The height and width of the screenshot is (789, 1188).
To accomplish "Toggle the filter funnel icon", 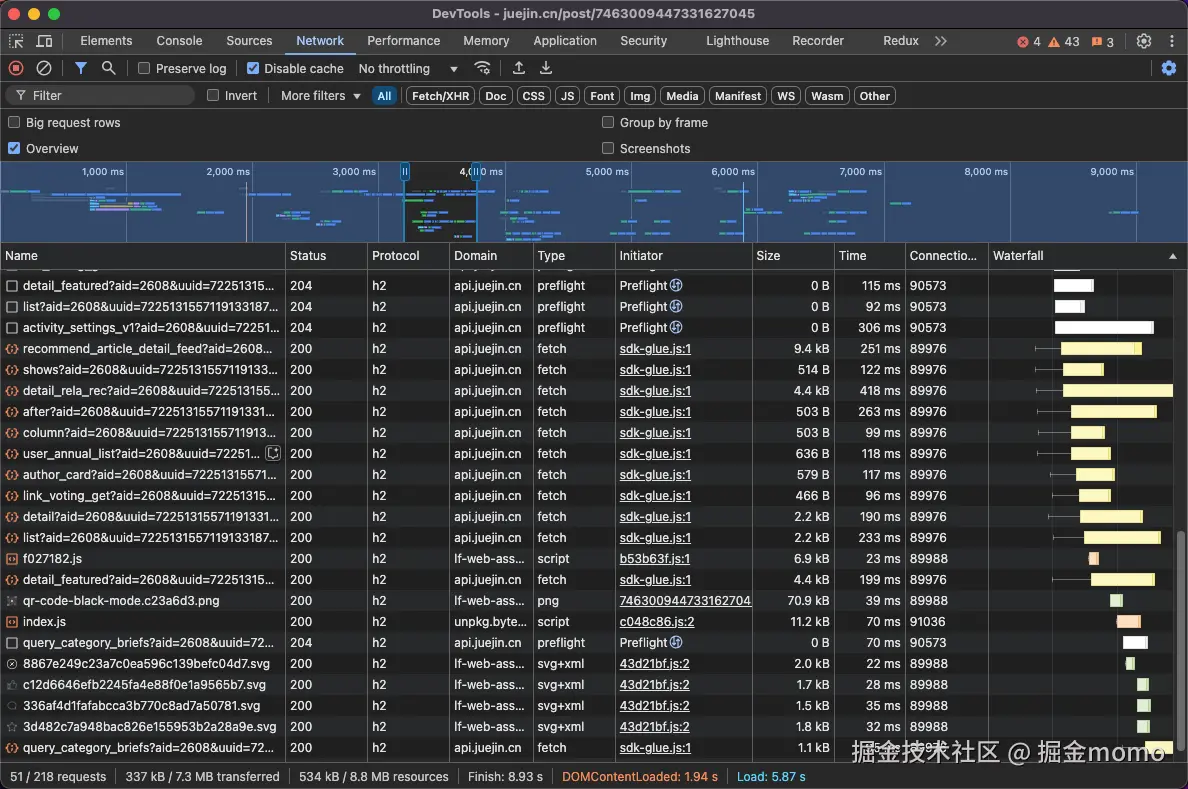I will (x=81, y=68).
